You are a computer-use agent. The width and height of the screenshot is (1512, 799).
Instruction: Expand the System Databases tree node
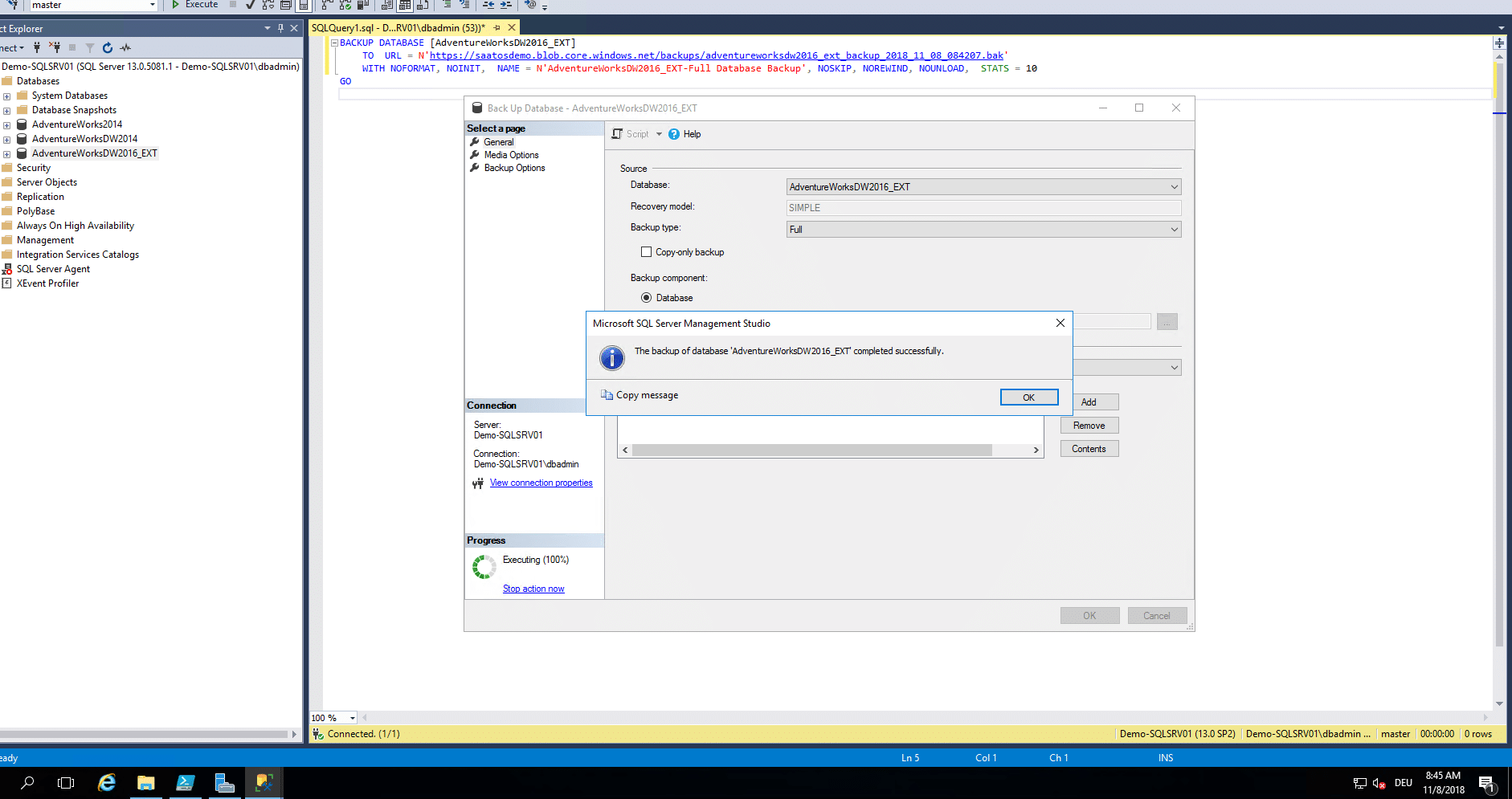point(7,96)
